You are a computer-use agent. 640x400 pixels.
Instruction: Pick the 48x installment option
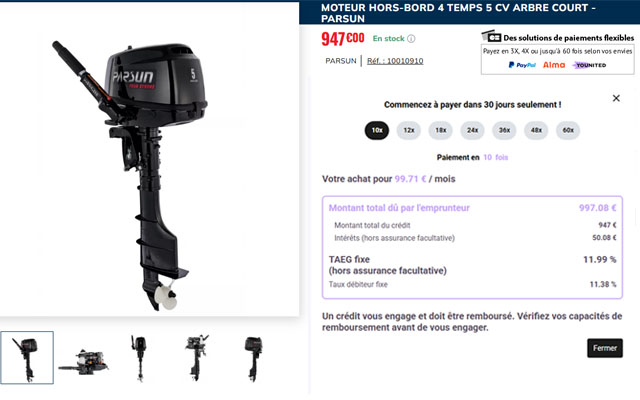point(536,130)
